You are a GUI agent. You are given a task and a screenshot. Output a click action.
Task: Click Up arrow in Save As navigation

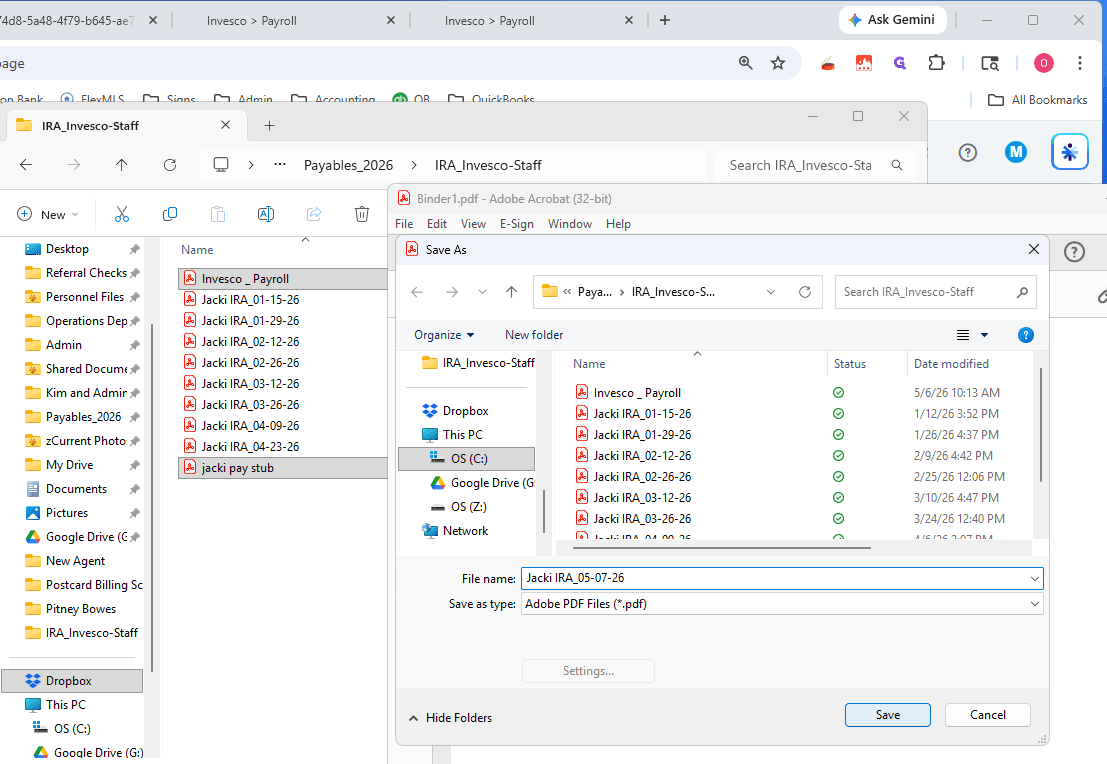[512, 292]
